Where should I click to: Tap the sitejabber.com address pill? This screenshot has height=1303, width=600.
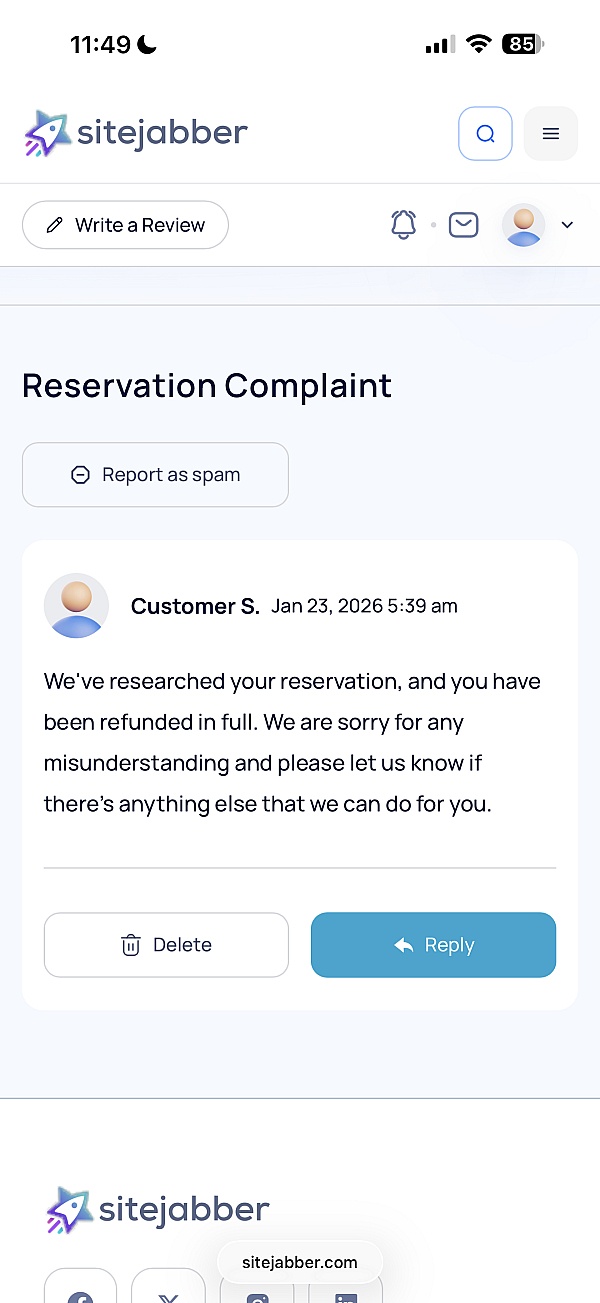pyautogui.click(x=299, y=1262)
